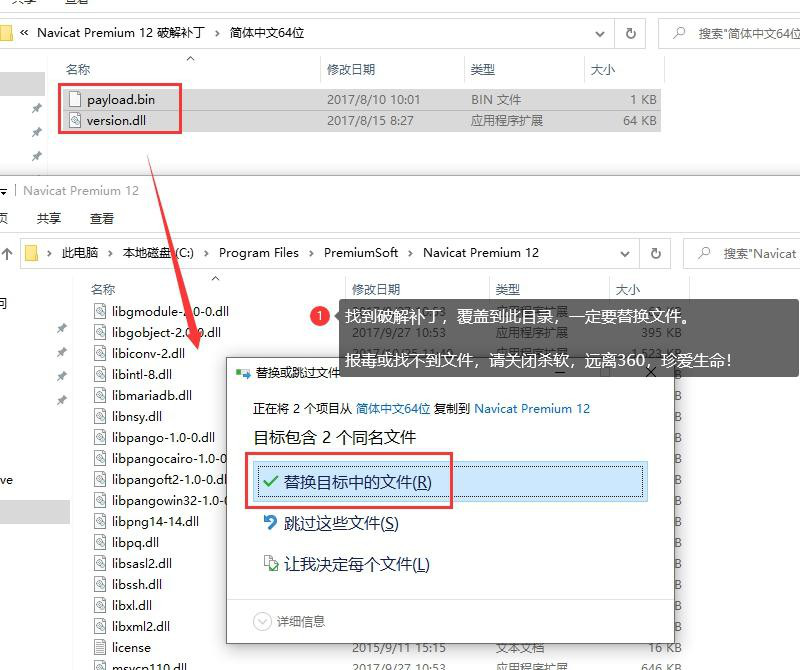
Task: Expand dropdown arrow after 此电脑 breadcrumb
Action: pos(110,253)
